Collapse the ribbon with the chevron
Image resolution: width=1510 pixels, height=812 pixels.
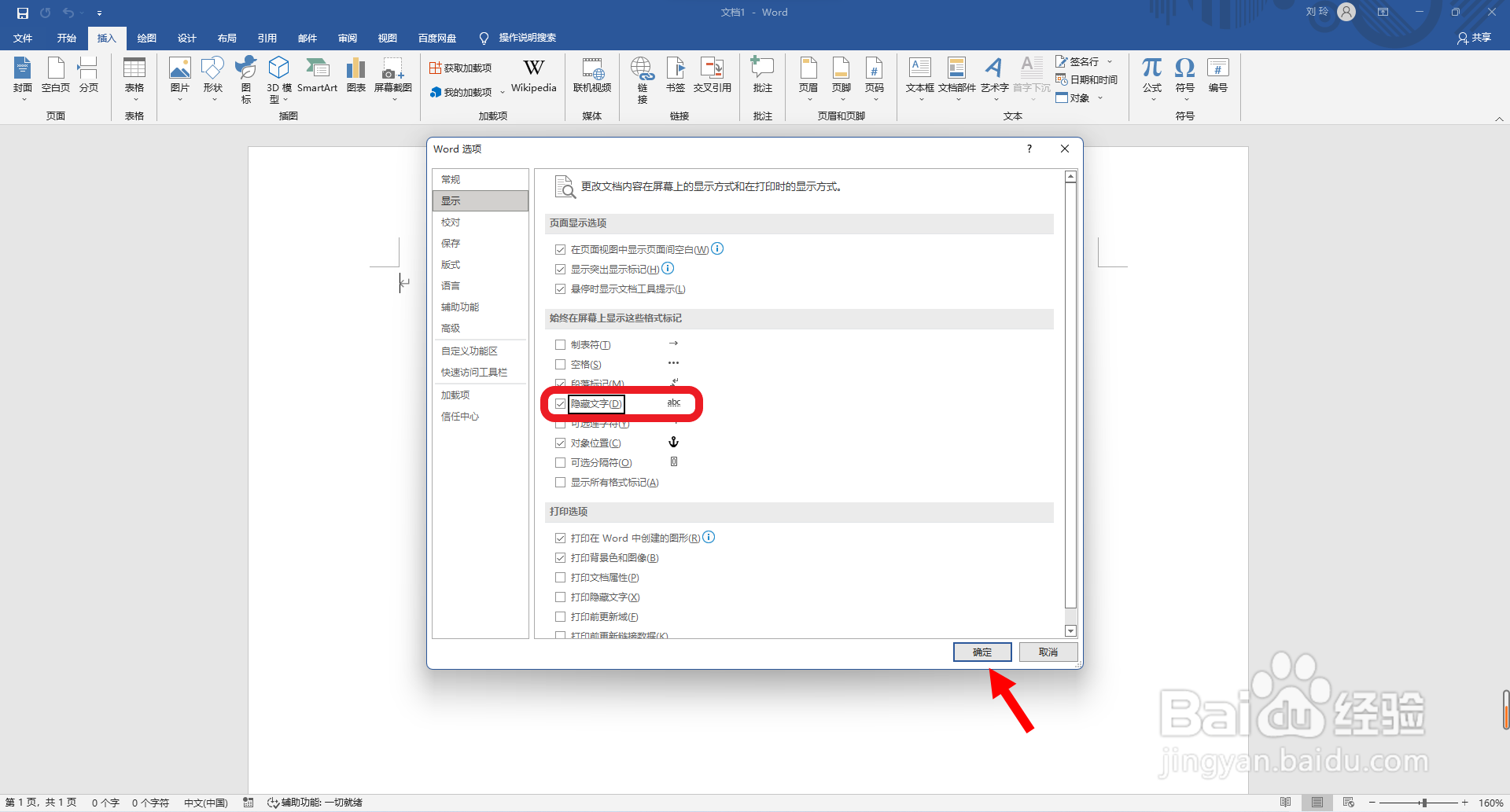coord(1499,119)
